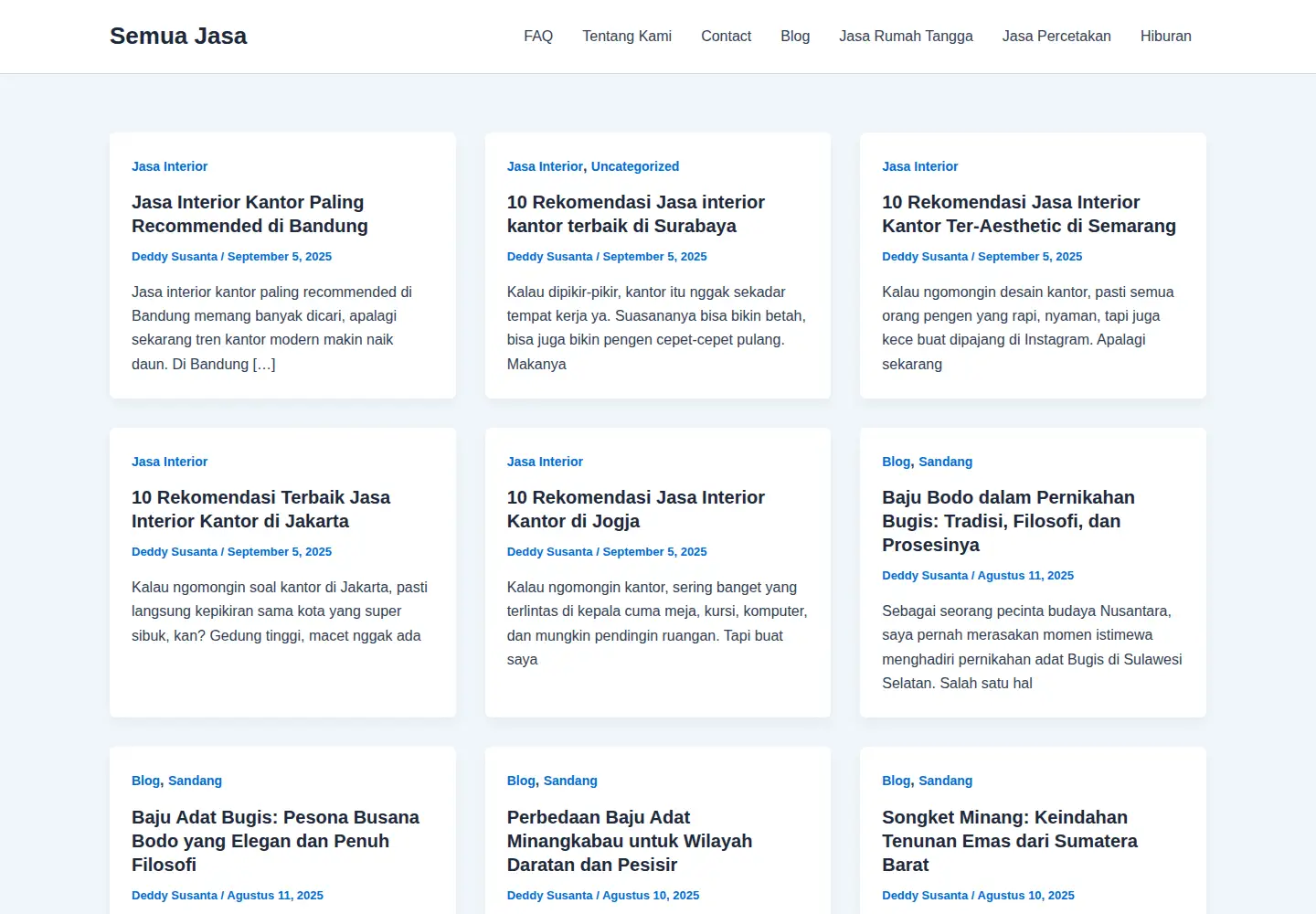Click the excerpt starting 'Kalau dipikir-pikir, kantor itu'
The image size is (1316, 914).
click(656, 328)
